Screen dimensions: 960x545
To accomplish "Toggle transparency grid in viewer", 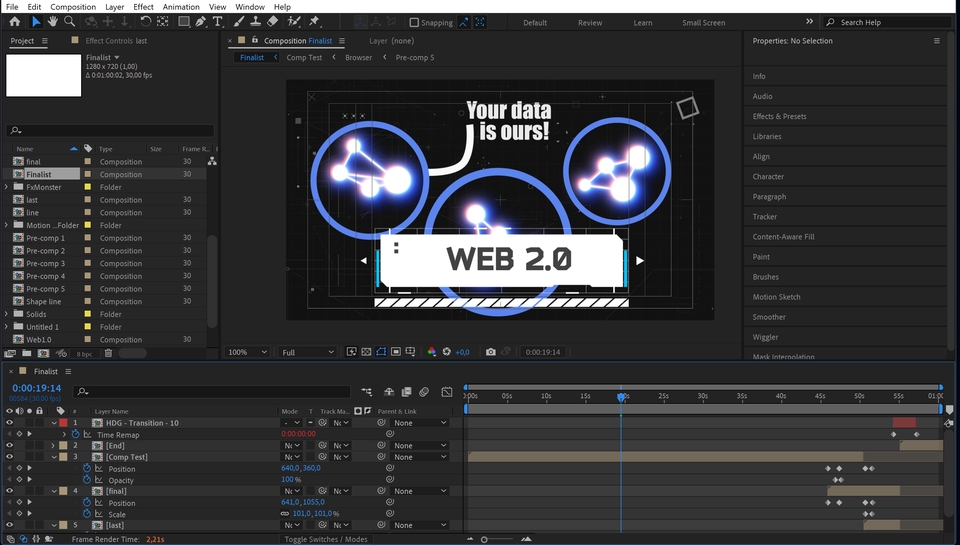I will (x=366, y=352).
